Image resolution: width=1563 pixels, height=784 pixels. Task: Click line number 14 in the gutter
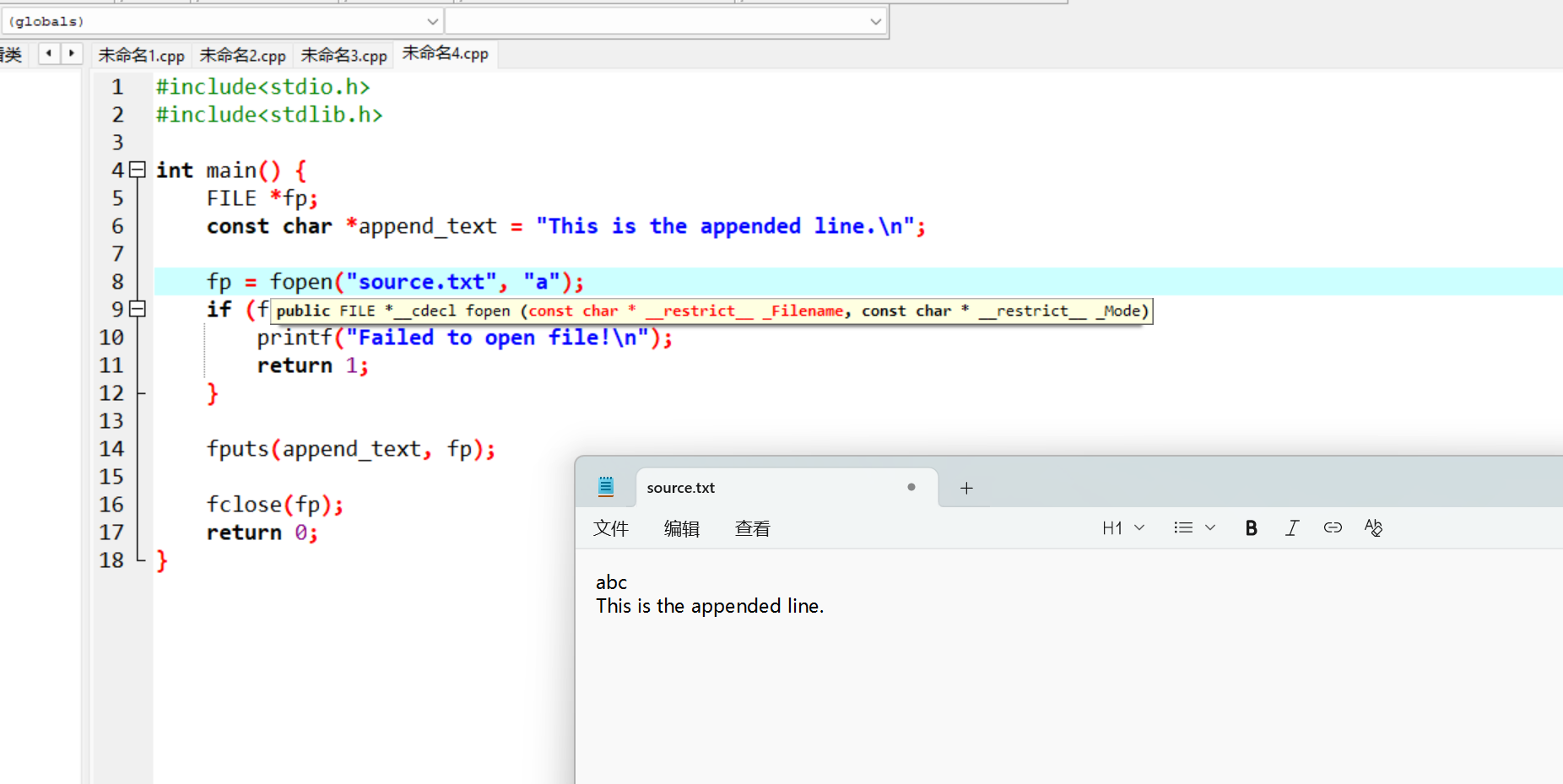click(111, 449)
